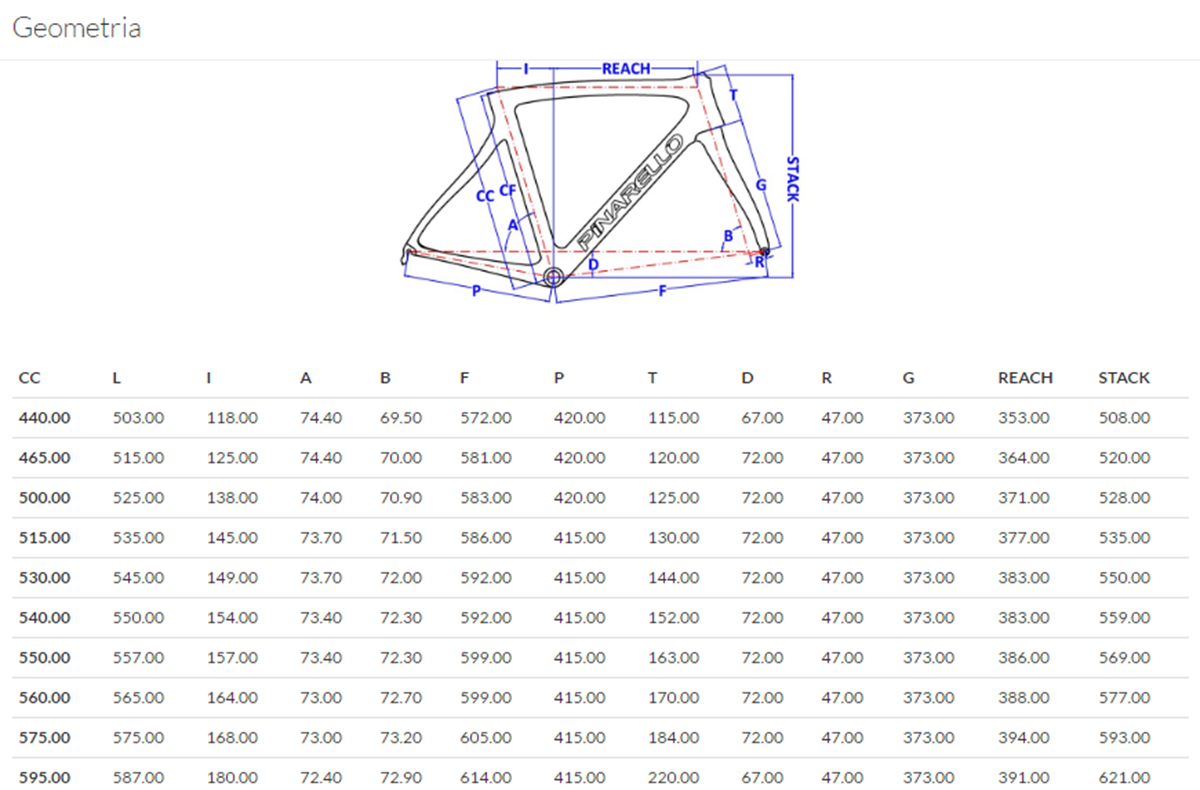Click T value 120.00 in the 465.00 row
Image resolution: width=1200 pixels, height=790 pixels.
[x=674, y=458]
